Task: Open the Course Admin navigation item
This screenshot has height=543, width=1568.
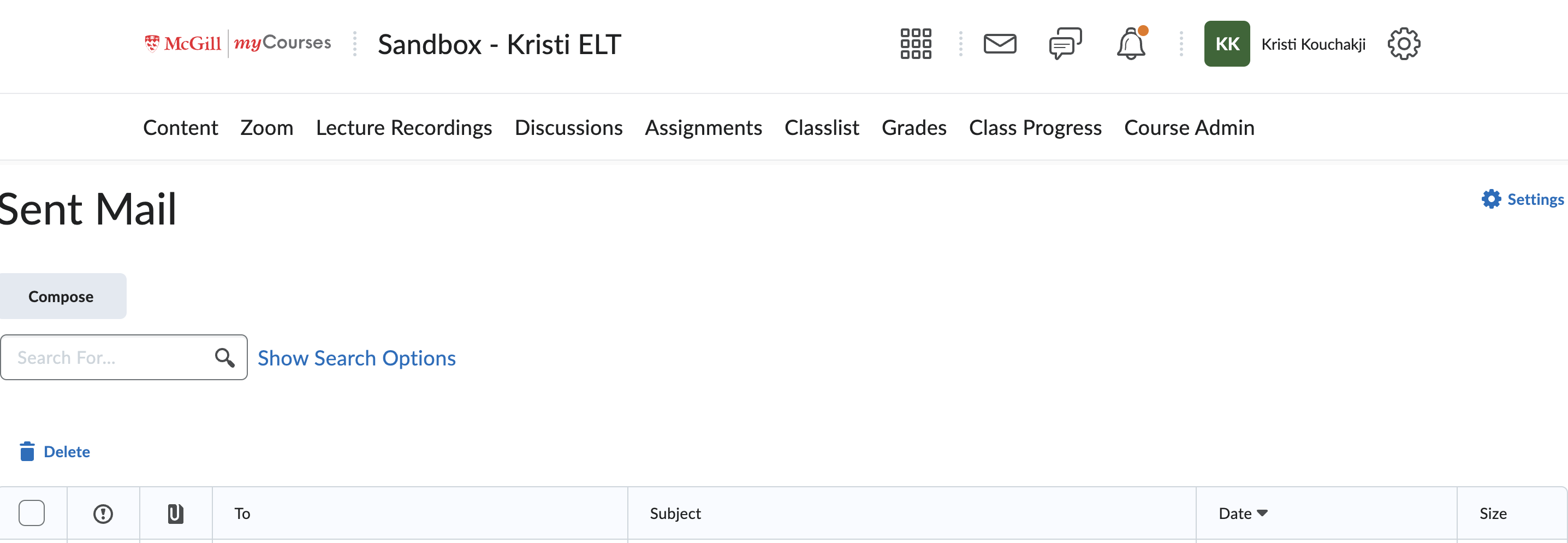Action: click(1189, 127)
